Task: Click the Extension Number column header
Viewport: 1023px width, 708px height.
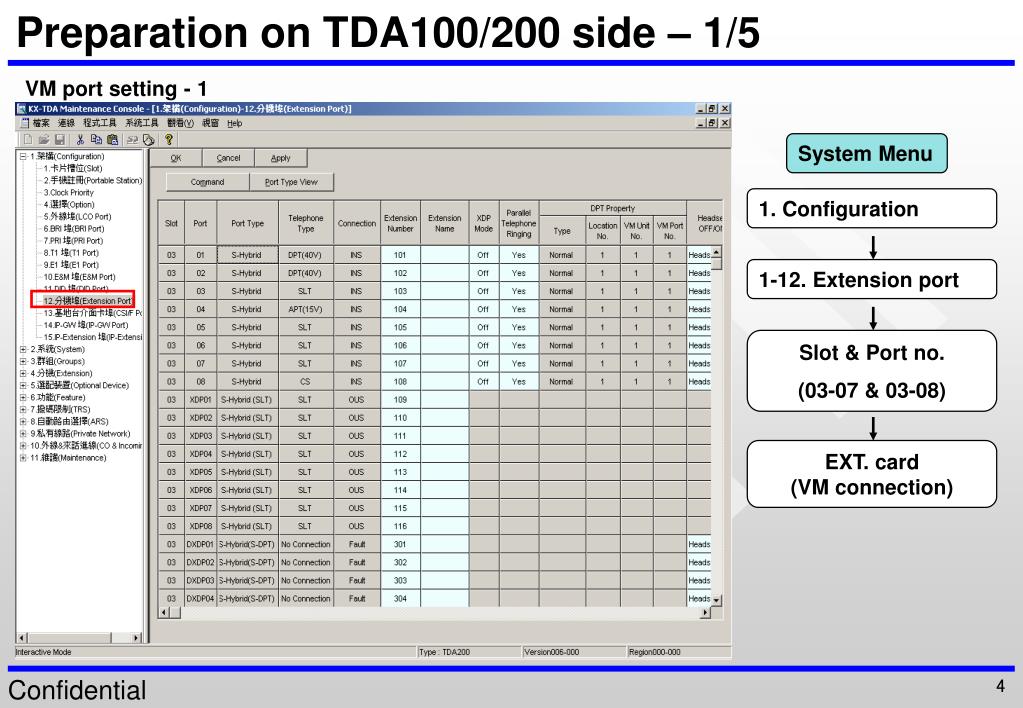Action: click(x=400, y=223)
